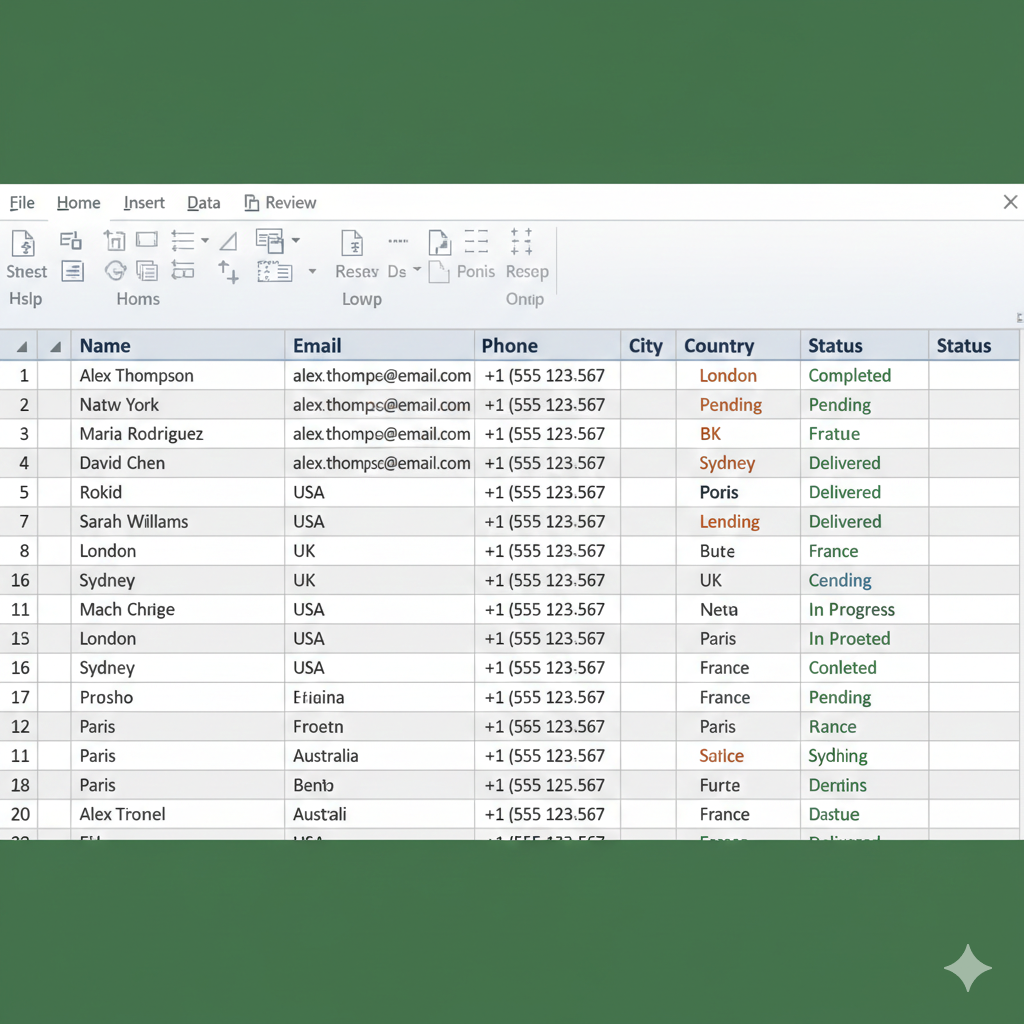Select the Email column header

point(317,346)
